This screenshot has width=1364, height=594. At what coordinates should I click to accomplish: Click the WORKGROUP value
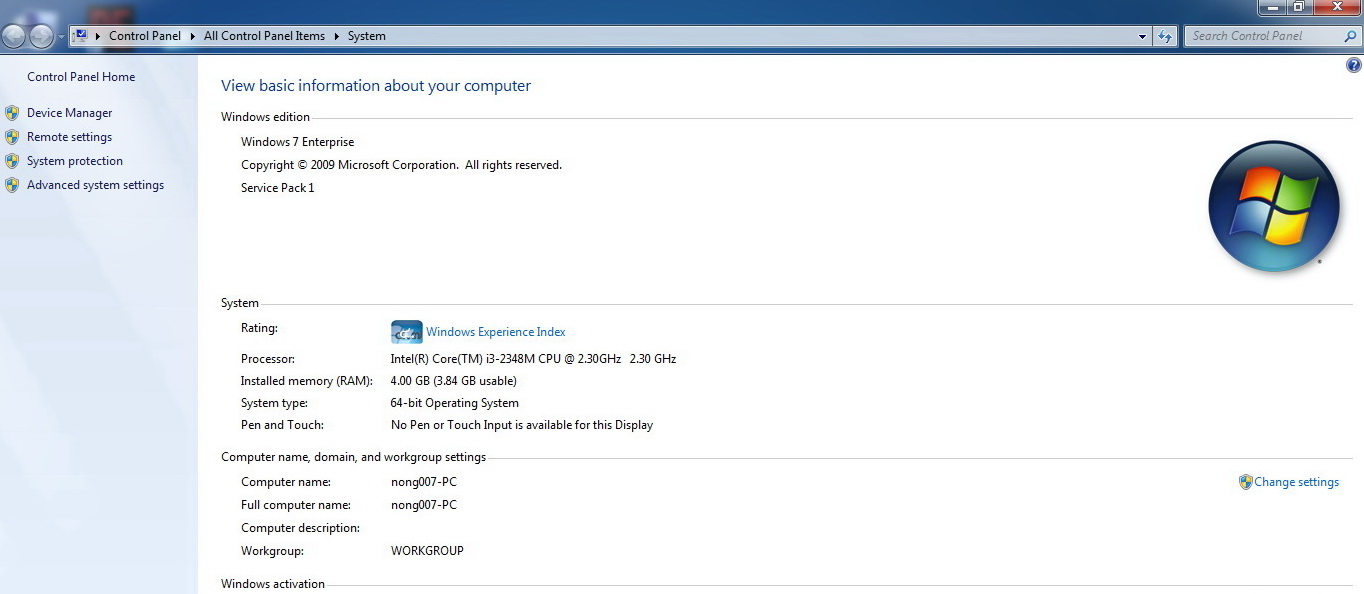427,551
